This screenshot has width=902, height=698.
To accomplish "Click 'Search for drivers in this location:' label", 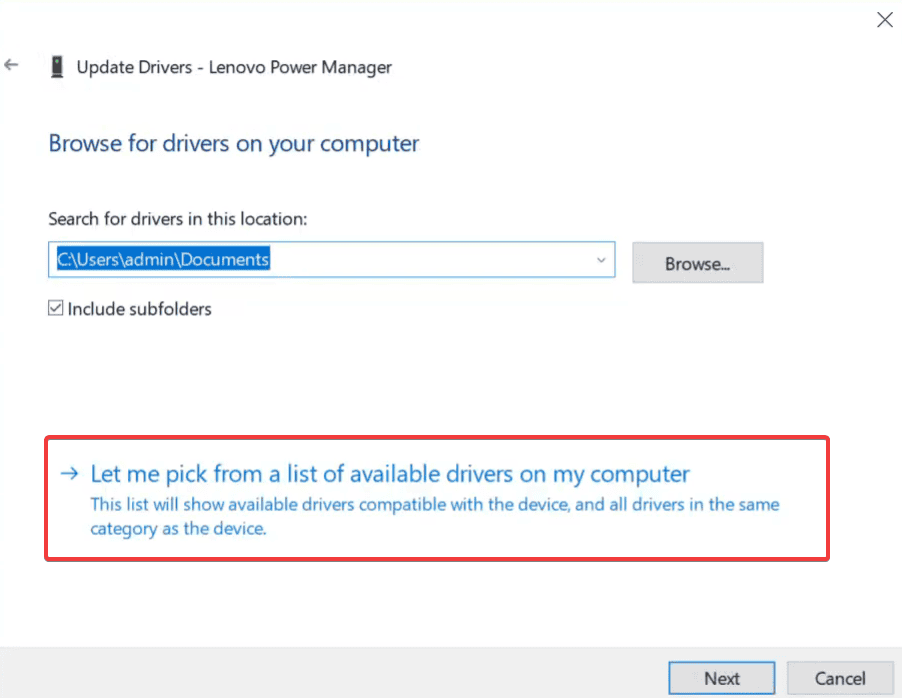I will 177,219.
